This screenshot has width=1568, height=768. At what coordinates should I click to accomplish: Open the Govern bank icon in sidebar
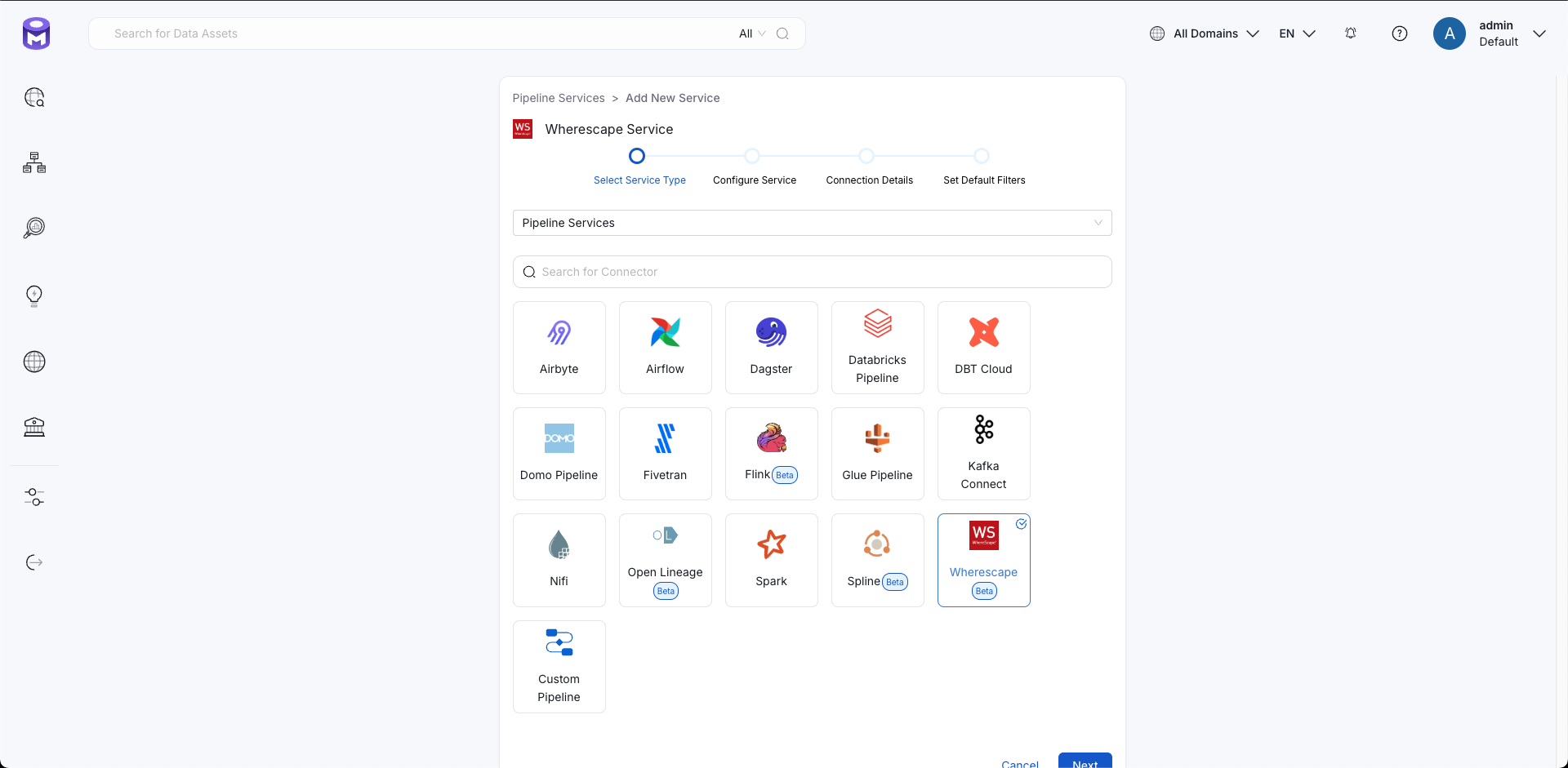pyautogui.click(x=34, y=427)
